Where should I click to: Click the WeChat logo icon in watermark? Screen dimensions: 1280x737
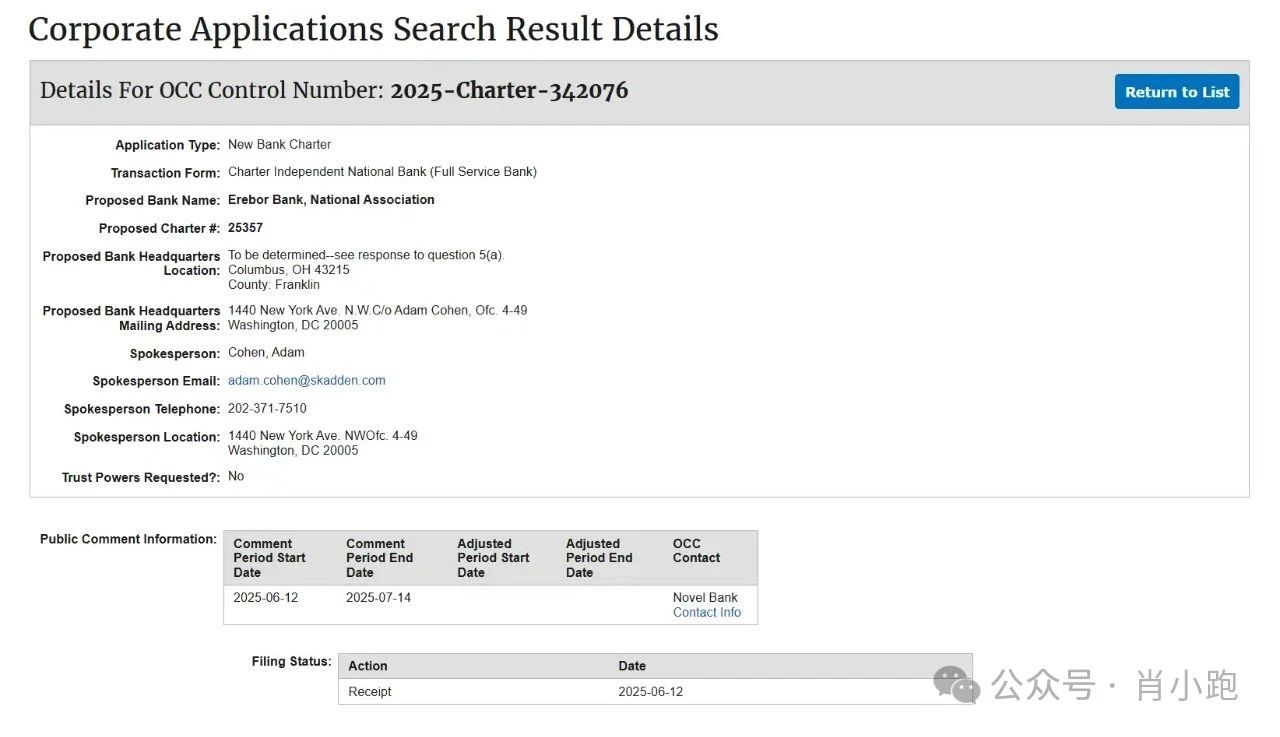tap(956, 685)
